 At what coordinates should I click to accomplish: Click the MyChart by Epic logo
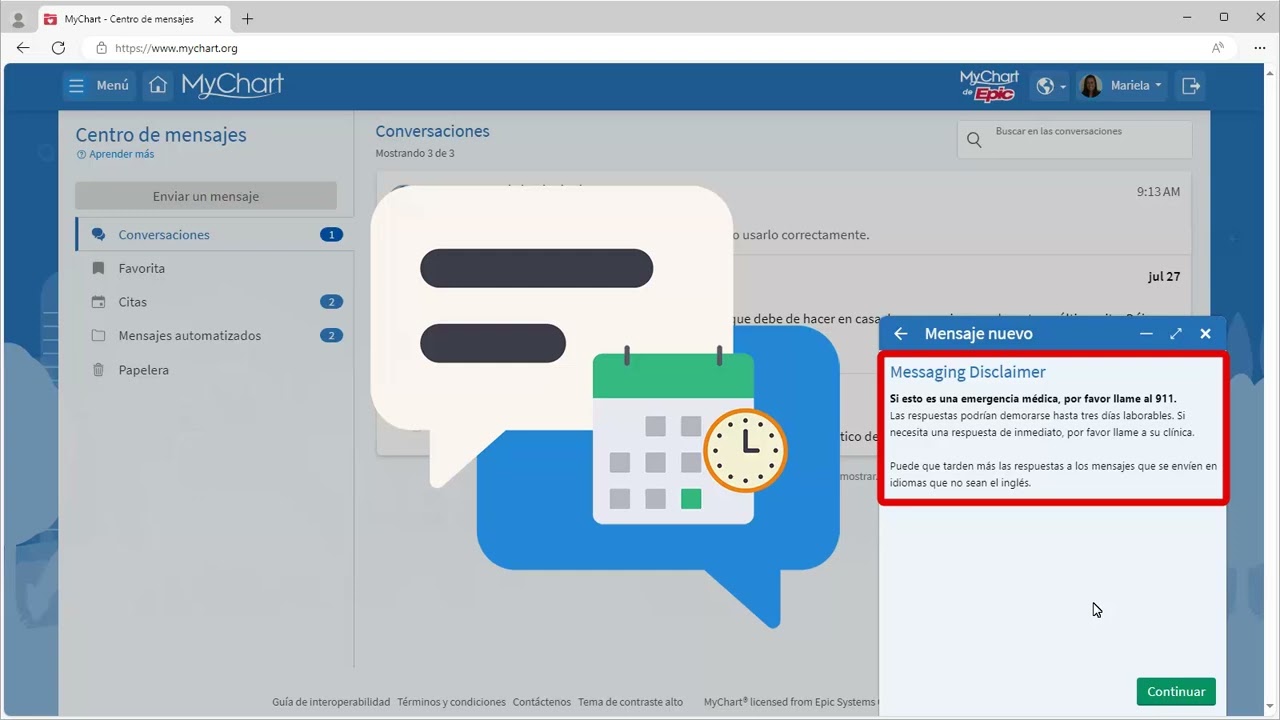pos(989,86)
